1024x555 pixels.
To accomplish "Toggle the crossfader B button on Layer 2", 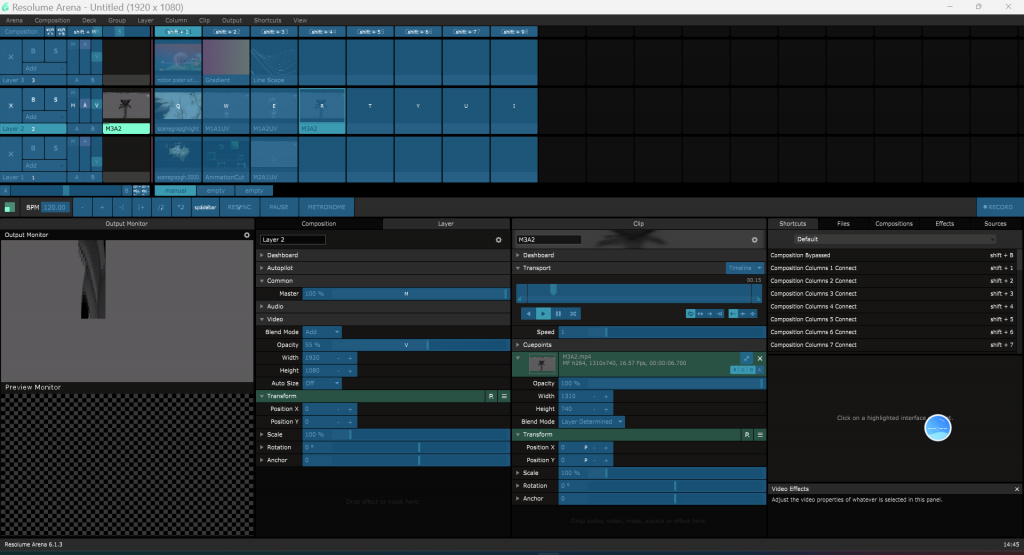I will (92, 129).
